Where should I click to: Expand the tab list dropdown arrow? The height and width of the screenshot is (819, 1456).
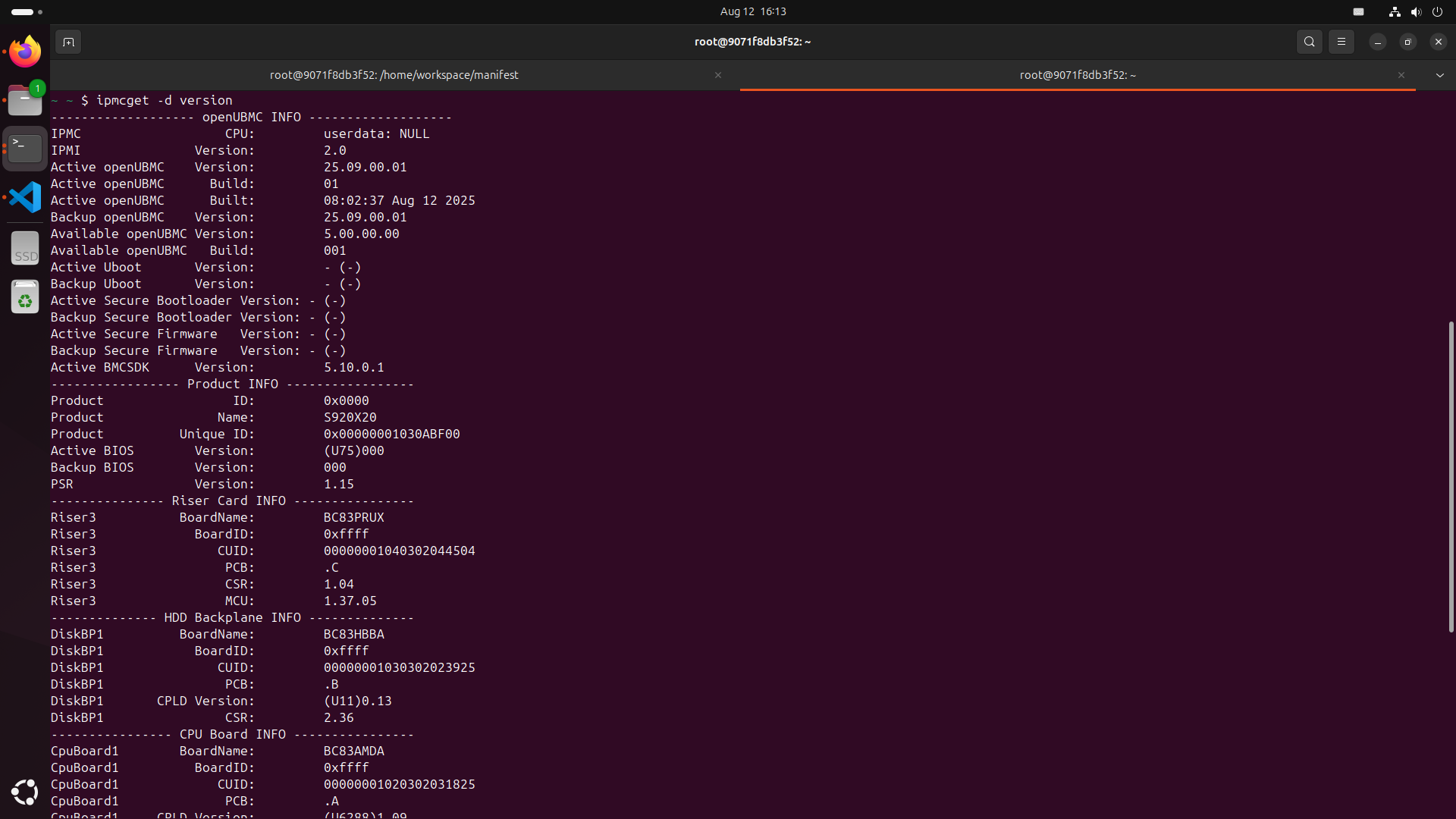click(x=1439, y=75)
